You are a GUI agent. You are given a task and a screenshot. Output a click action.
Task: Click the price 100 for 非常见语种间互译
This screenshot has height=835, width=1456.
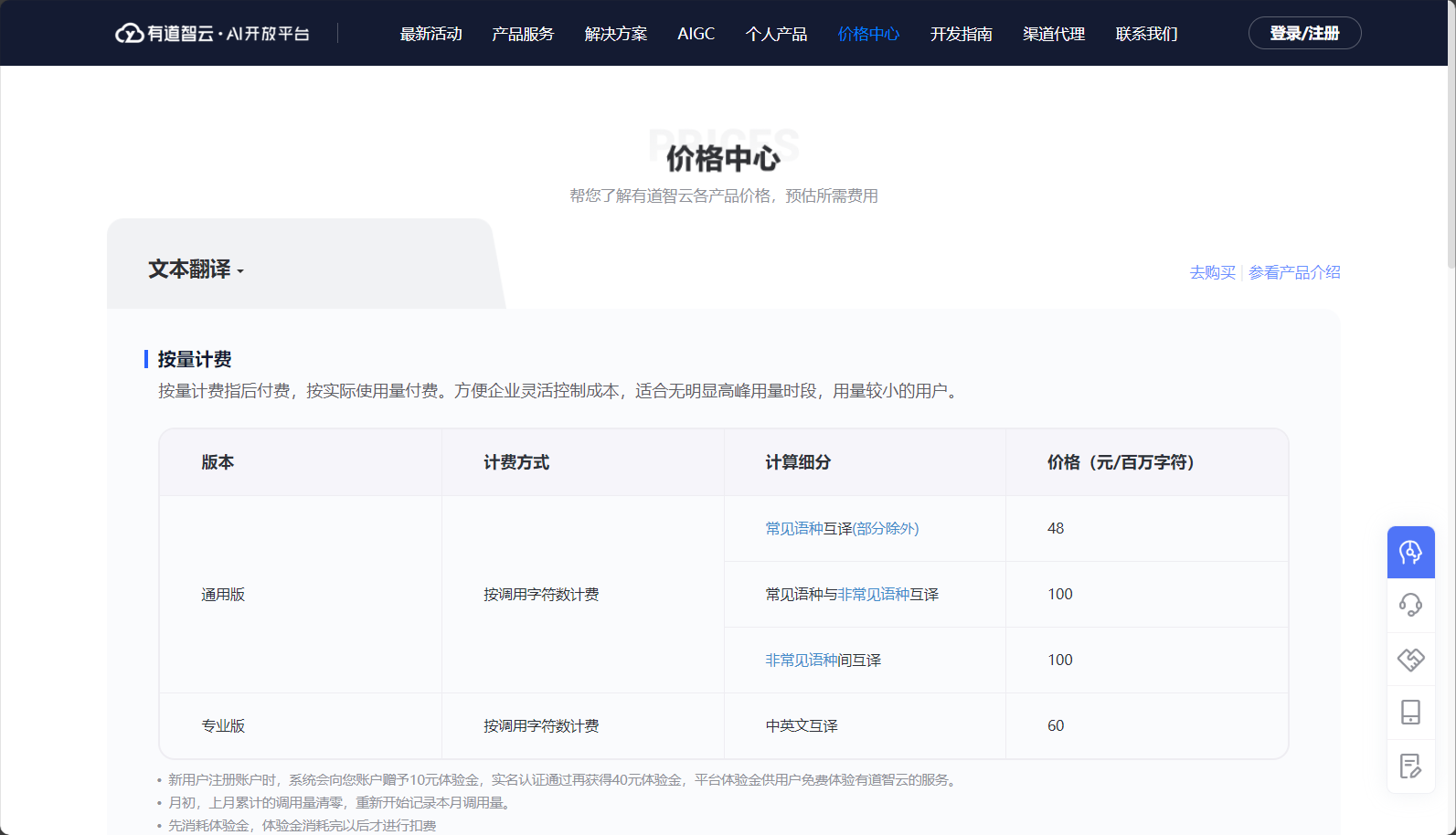click(x=1060, y=661)
